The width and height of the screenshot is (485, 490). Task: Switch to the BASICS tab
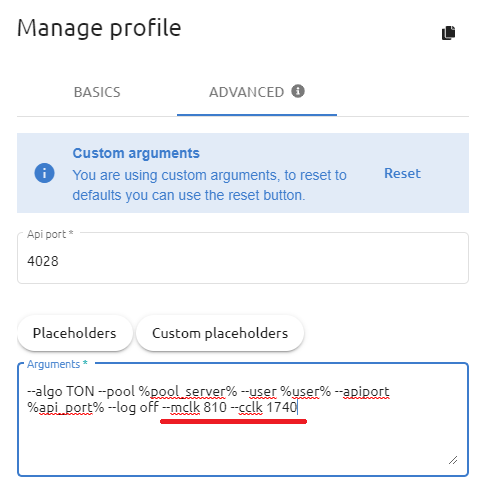pyautogui.click(x=97, y=92)
